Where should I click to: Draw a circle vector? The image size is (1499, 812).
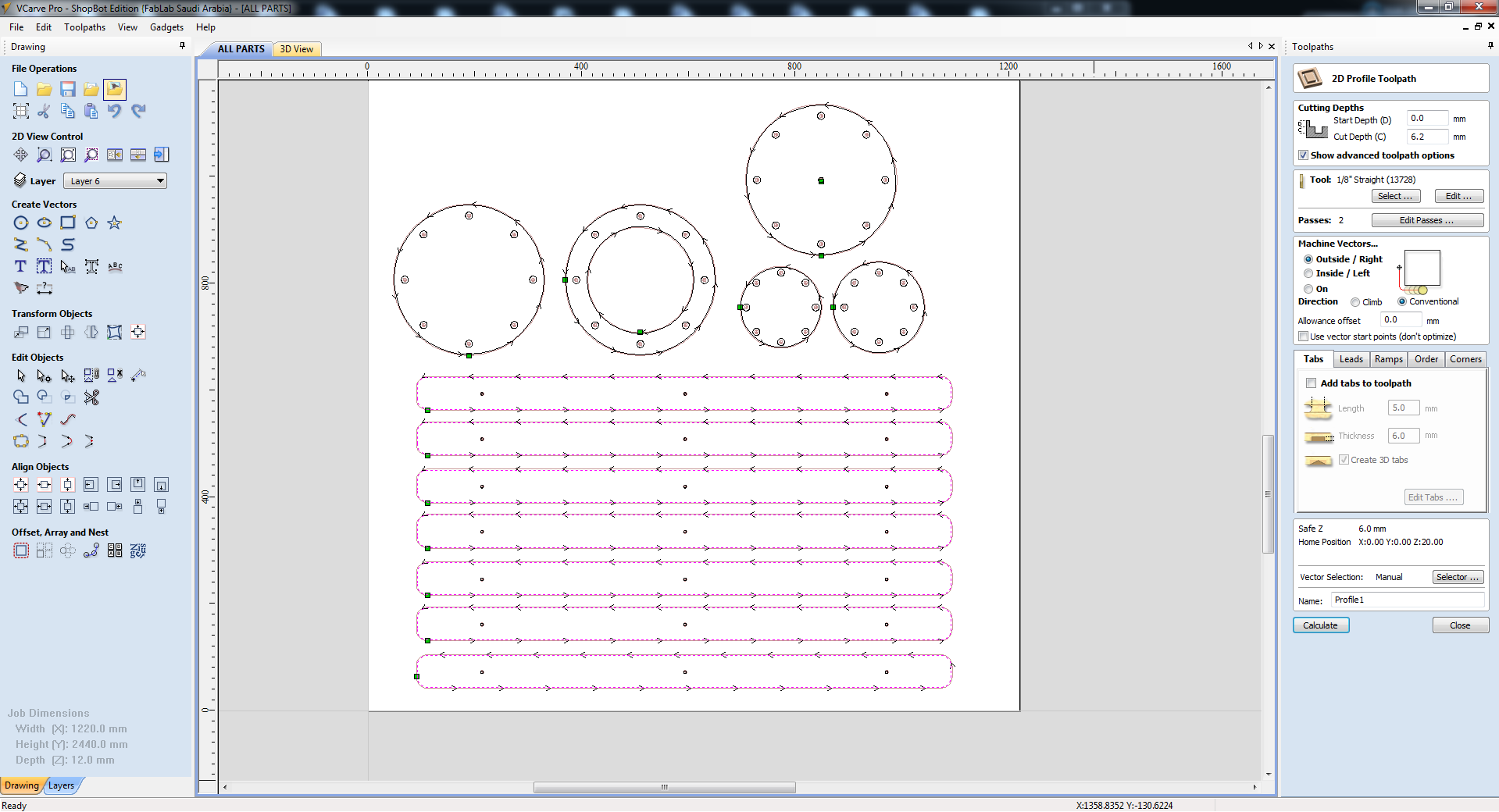pyautogui.click(x=21, y=223)
